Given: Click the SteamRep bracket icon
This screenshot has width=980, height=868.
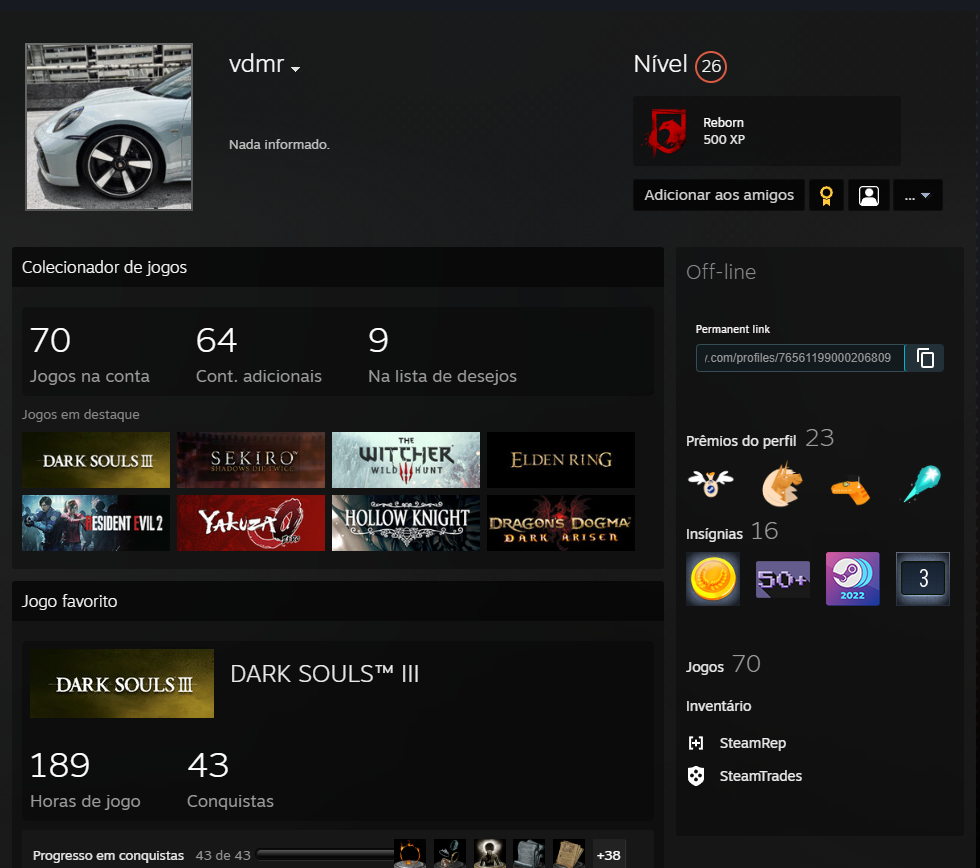Looking at the screenshot, I should (x=696, y=743).
